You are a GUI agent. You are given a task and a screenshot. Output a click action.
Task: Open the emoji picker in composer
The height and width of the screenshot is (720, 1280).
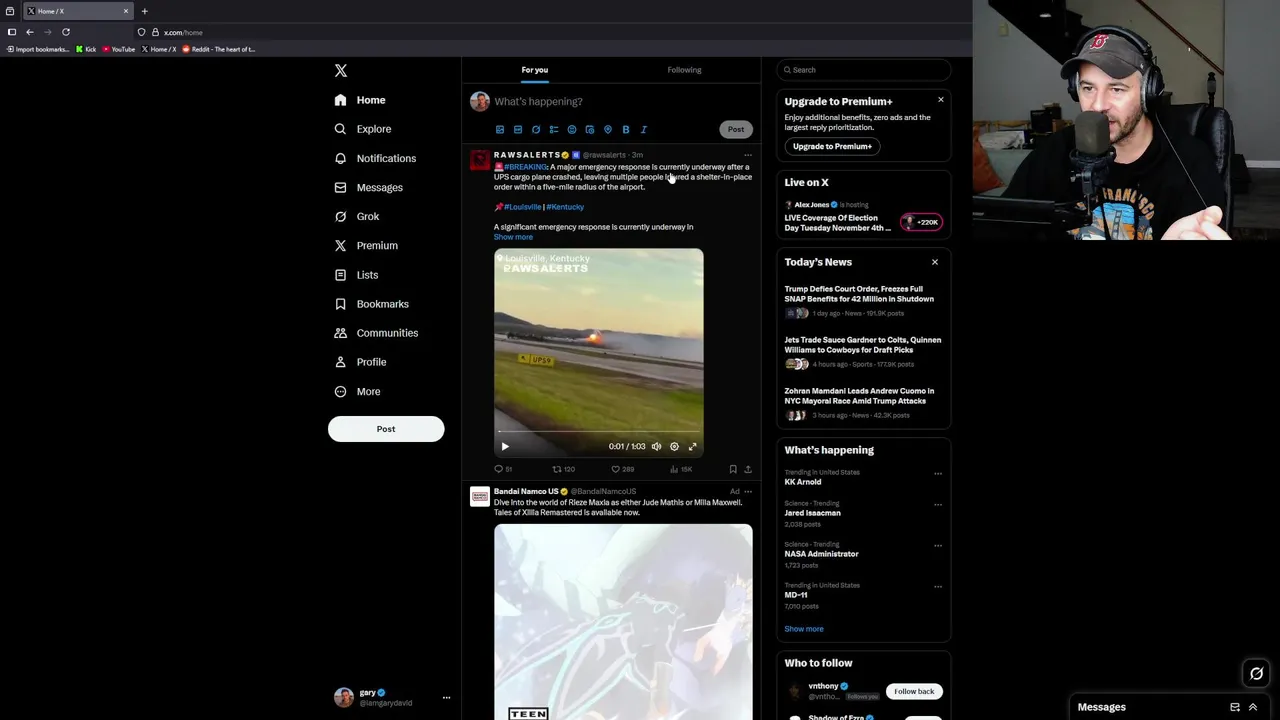[572, 129]
